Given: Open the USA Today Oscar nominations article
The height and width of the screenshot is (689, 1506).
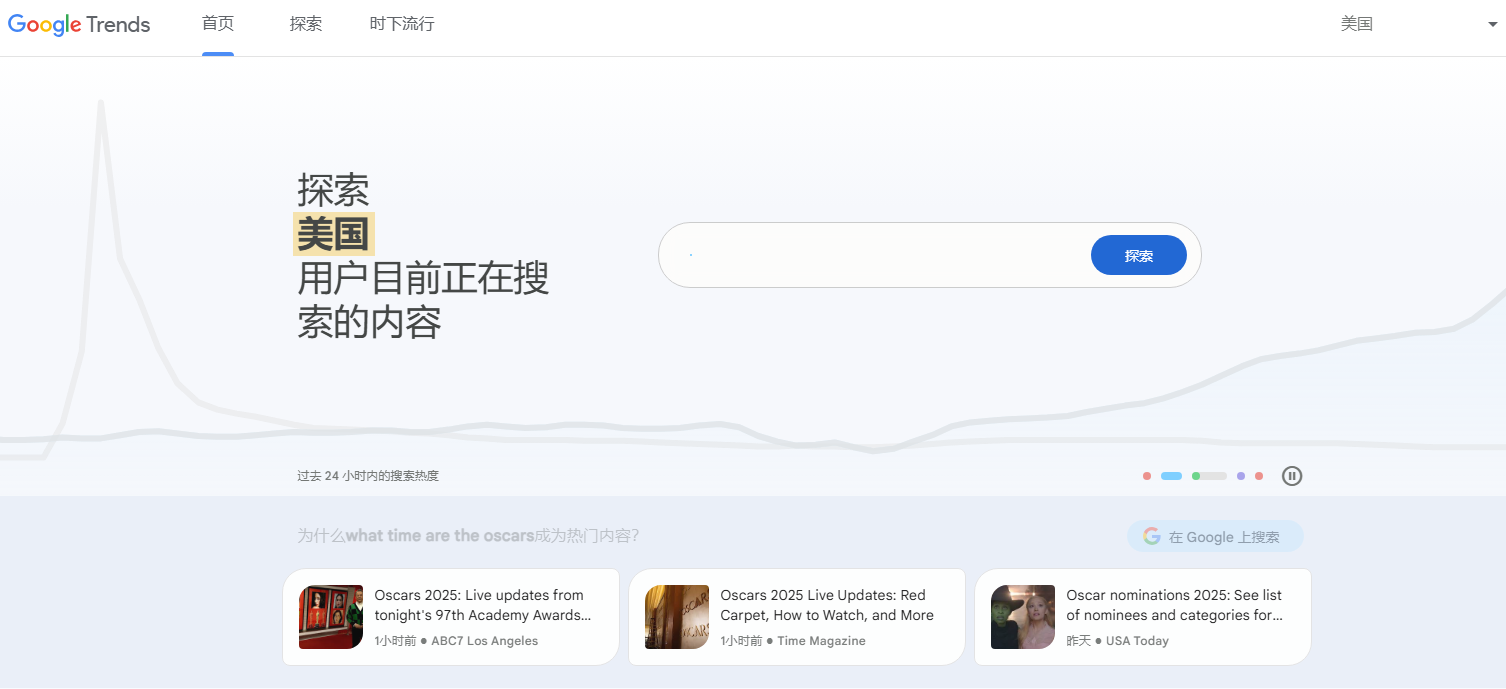Looking at the screenshot, I should [x=1143, y=616].
